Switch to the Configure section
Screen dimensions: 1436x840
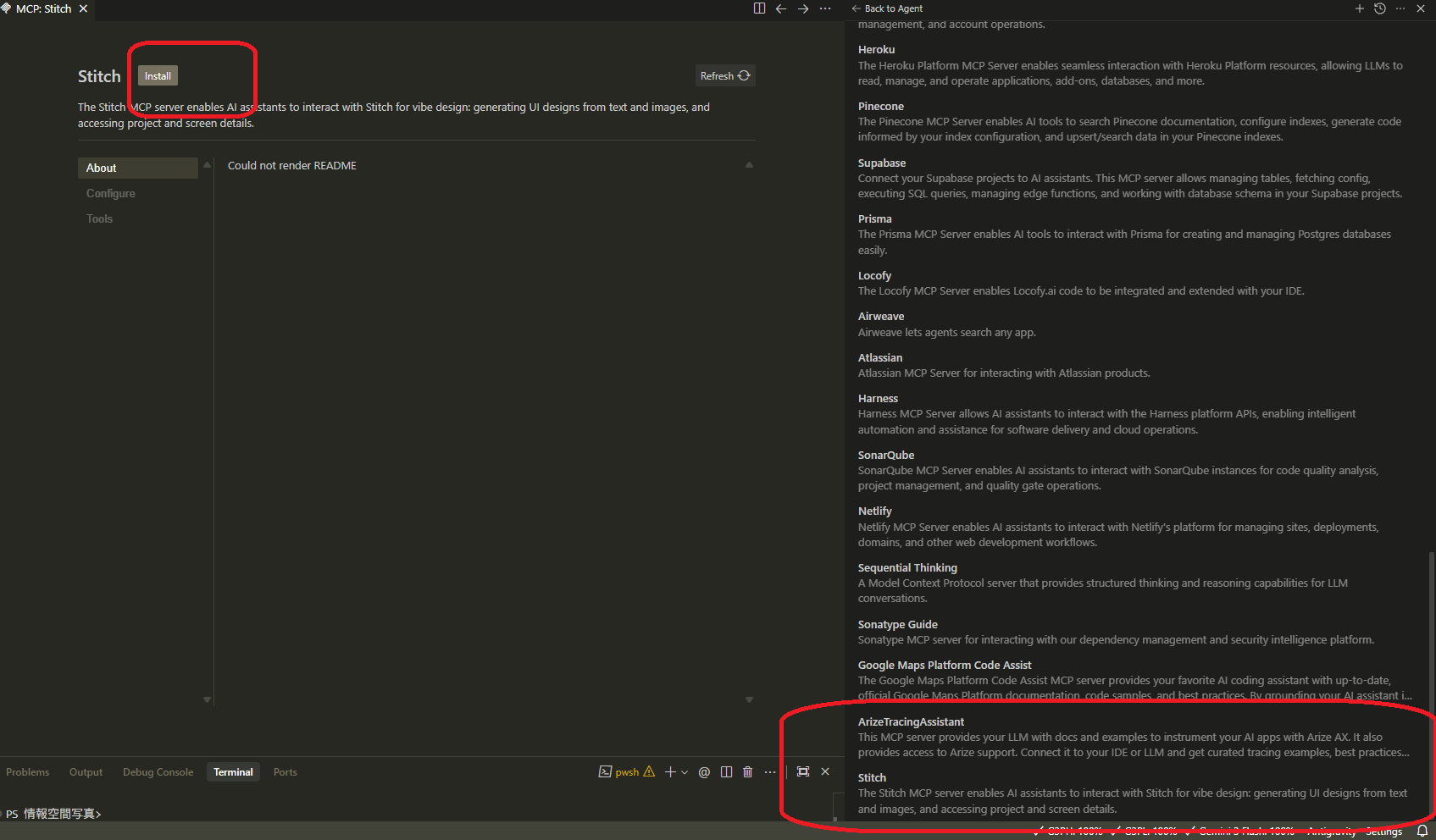[x=111, y=194]
